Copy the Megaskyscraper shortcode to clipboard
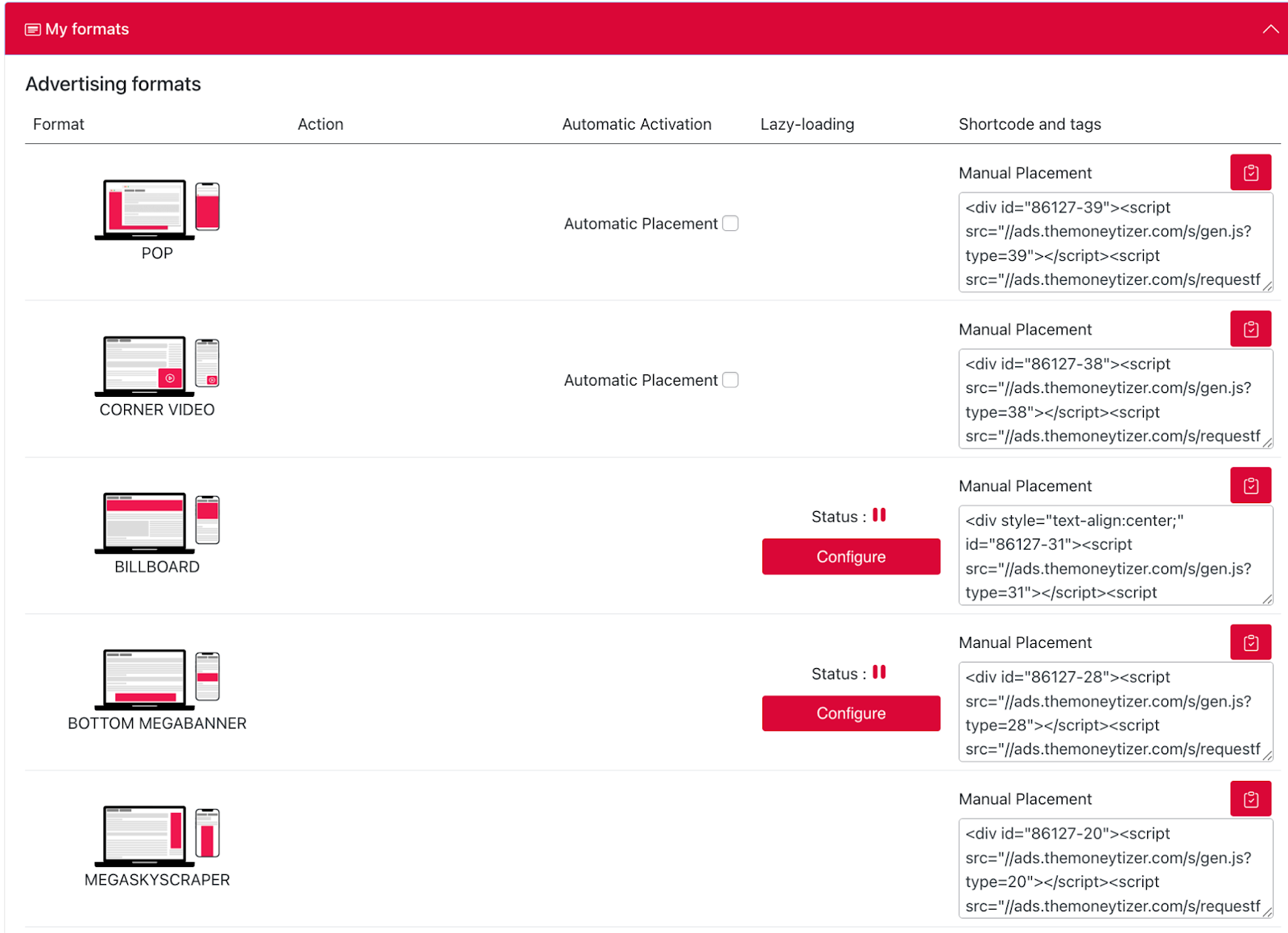Viewport: 1288px width, 933px height. pyautogui.click(x=1250, y=799)
